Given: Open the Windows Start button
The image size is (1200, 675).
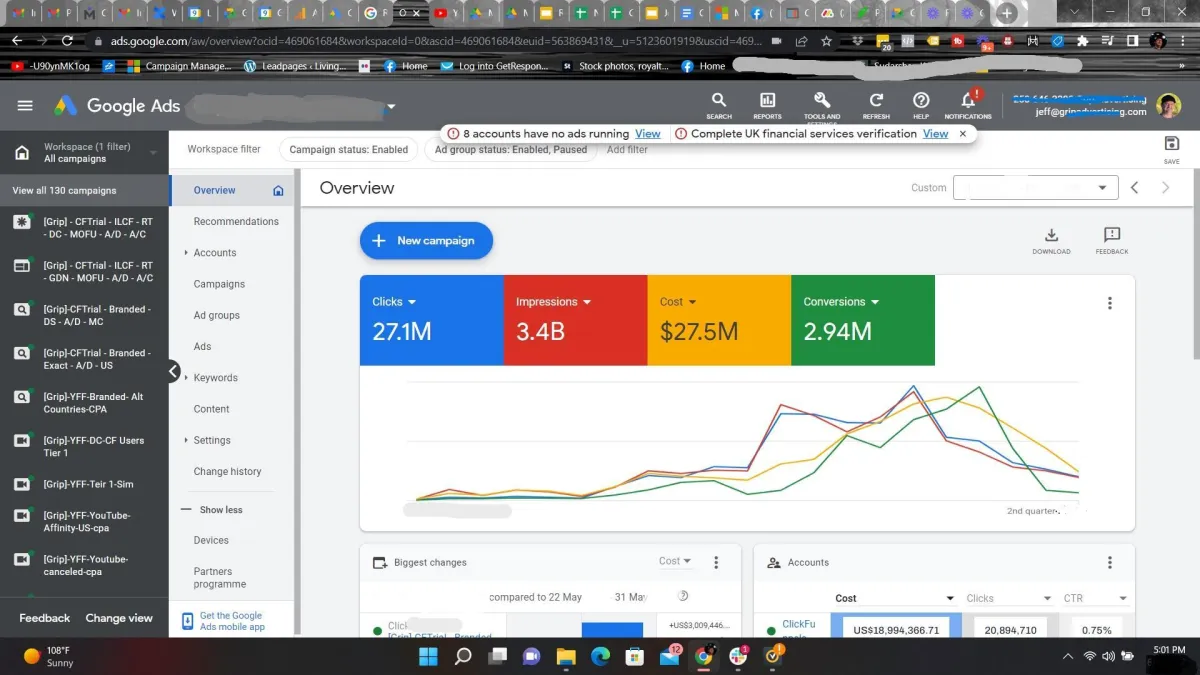Looking at the screenshot, I should (x=428, y=656).
